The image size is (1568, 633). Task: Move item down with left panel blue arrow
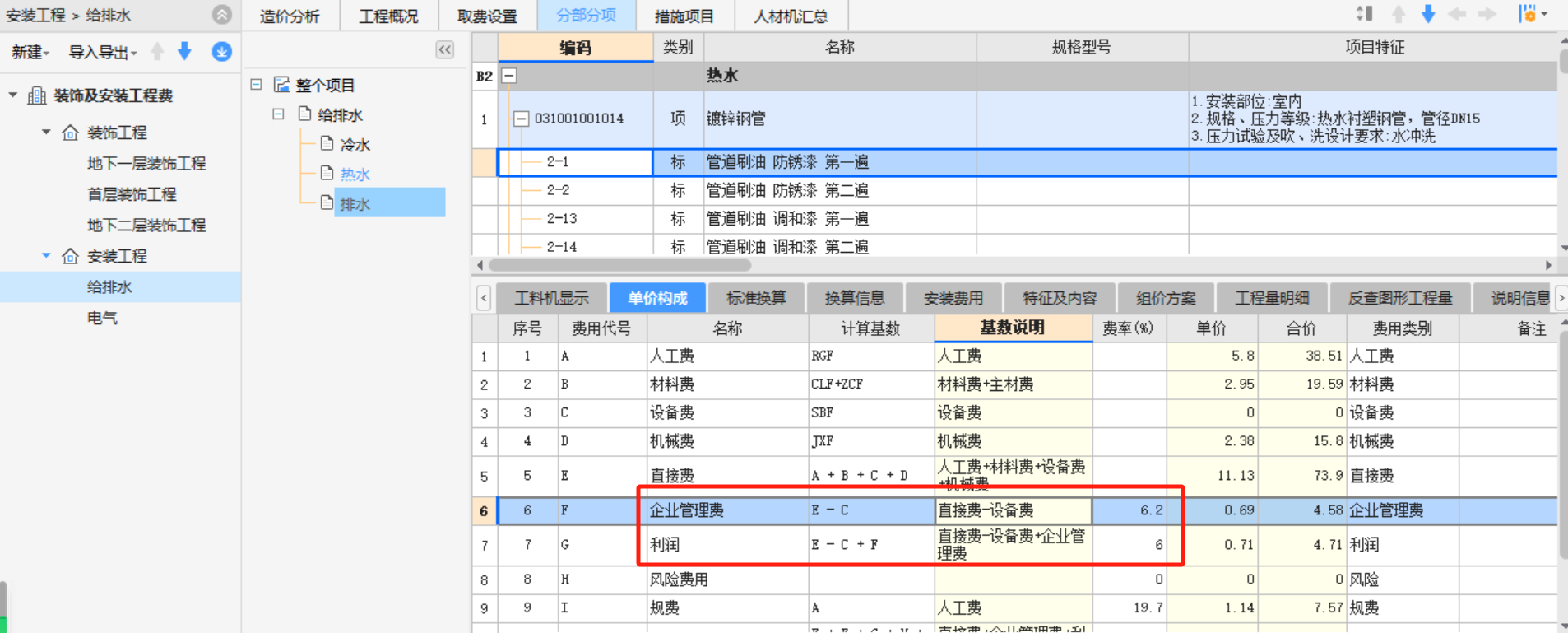pos(185,52)
